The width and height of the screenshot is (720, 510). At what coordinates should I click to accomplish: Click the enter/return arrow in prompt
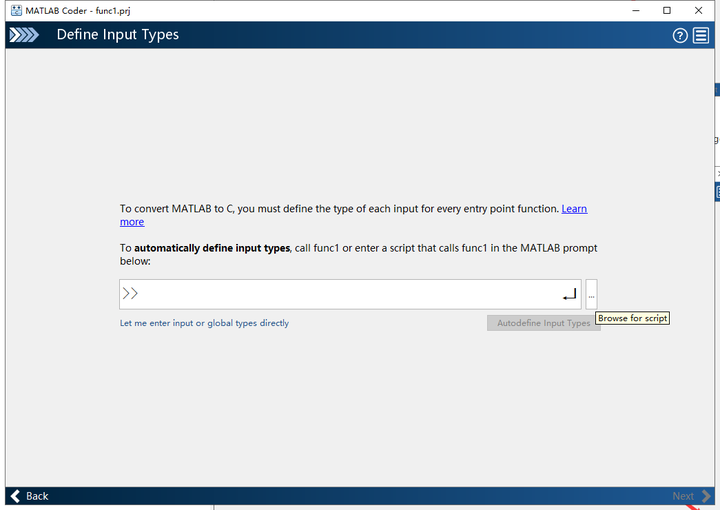tap(569, 294)
